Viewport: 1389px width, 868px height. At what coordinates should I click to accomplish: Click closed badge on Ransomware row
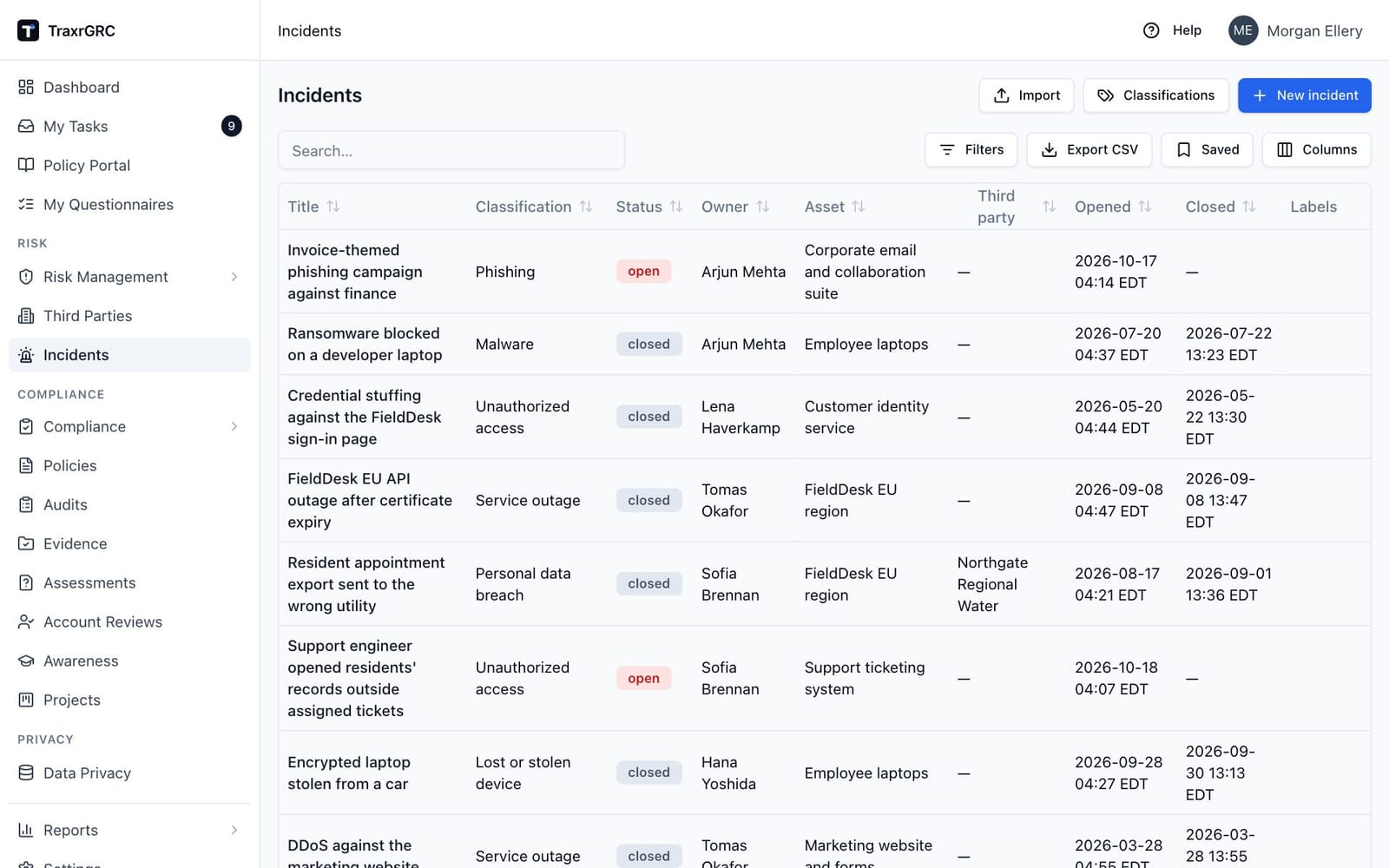[648, 344]
